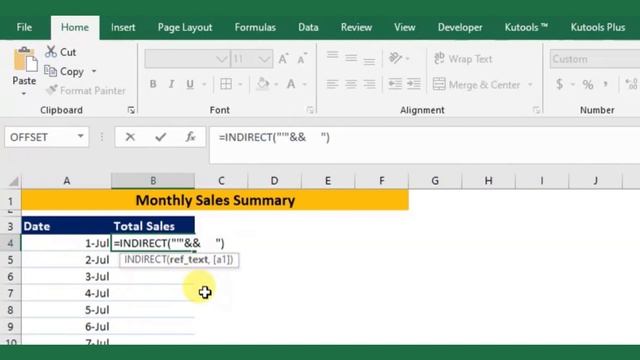Open Clipboard group dialog launcher

pyautogui.click(x=131, y=110)
